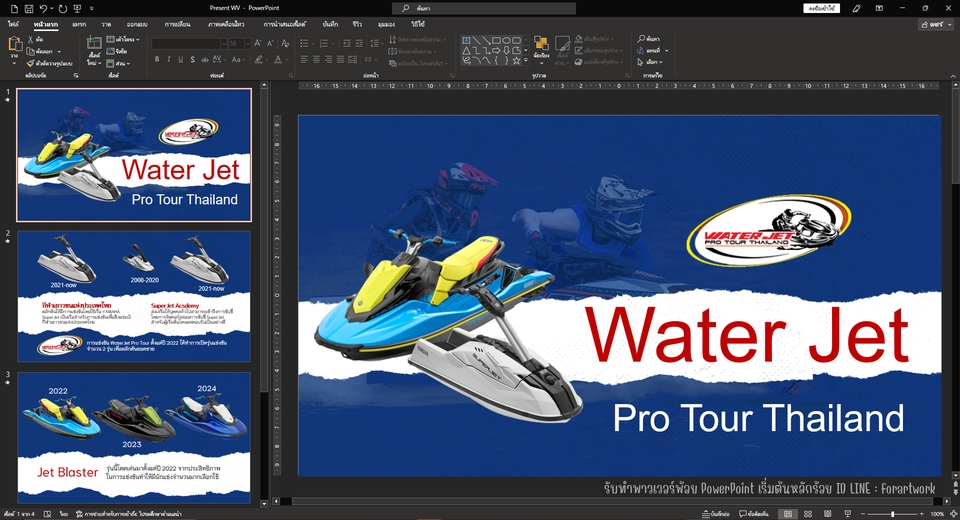Clear all formatting with eraser A icon

(285, 43)
